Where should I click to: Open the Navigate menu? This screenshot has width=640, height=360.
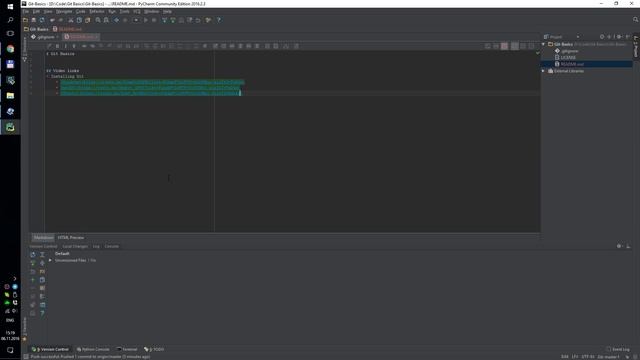point(64,11)
